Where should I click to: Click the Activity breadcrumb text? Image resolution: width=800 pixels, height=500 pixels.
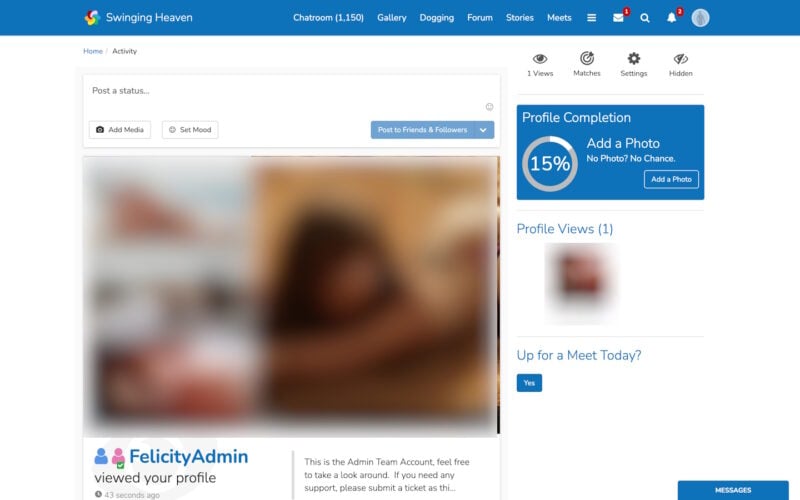coord(124,51)
